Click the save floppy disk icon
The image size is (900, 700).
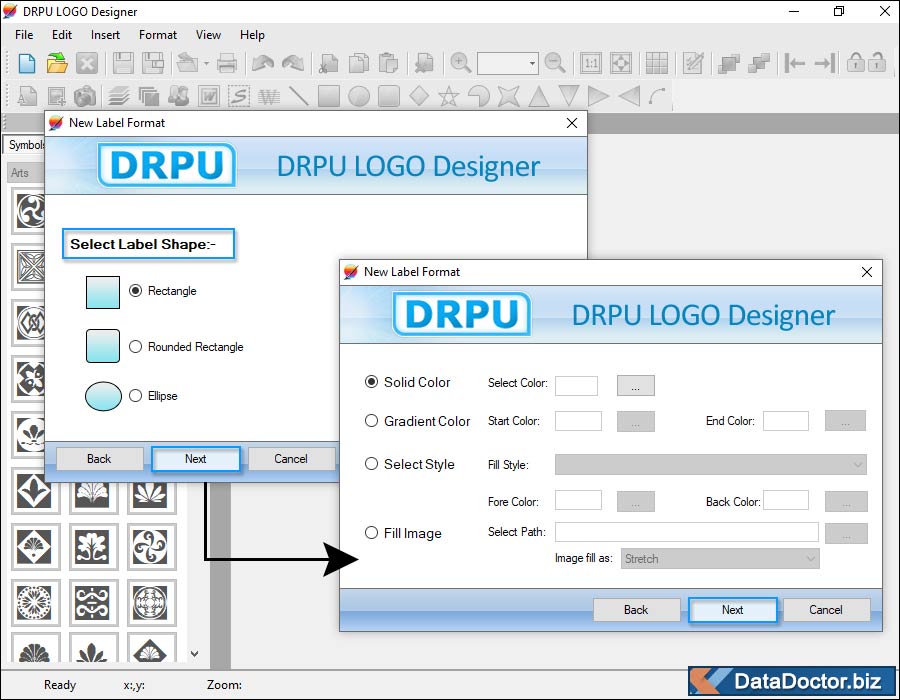coord(123,63)
